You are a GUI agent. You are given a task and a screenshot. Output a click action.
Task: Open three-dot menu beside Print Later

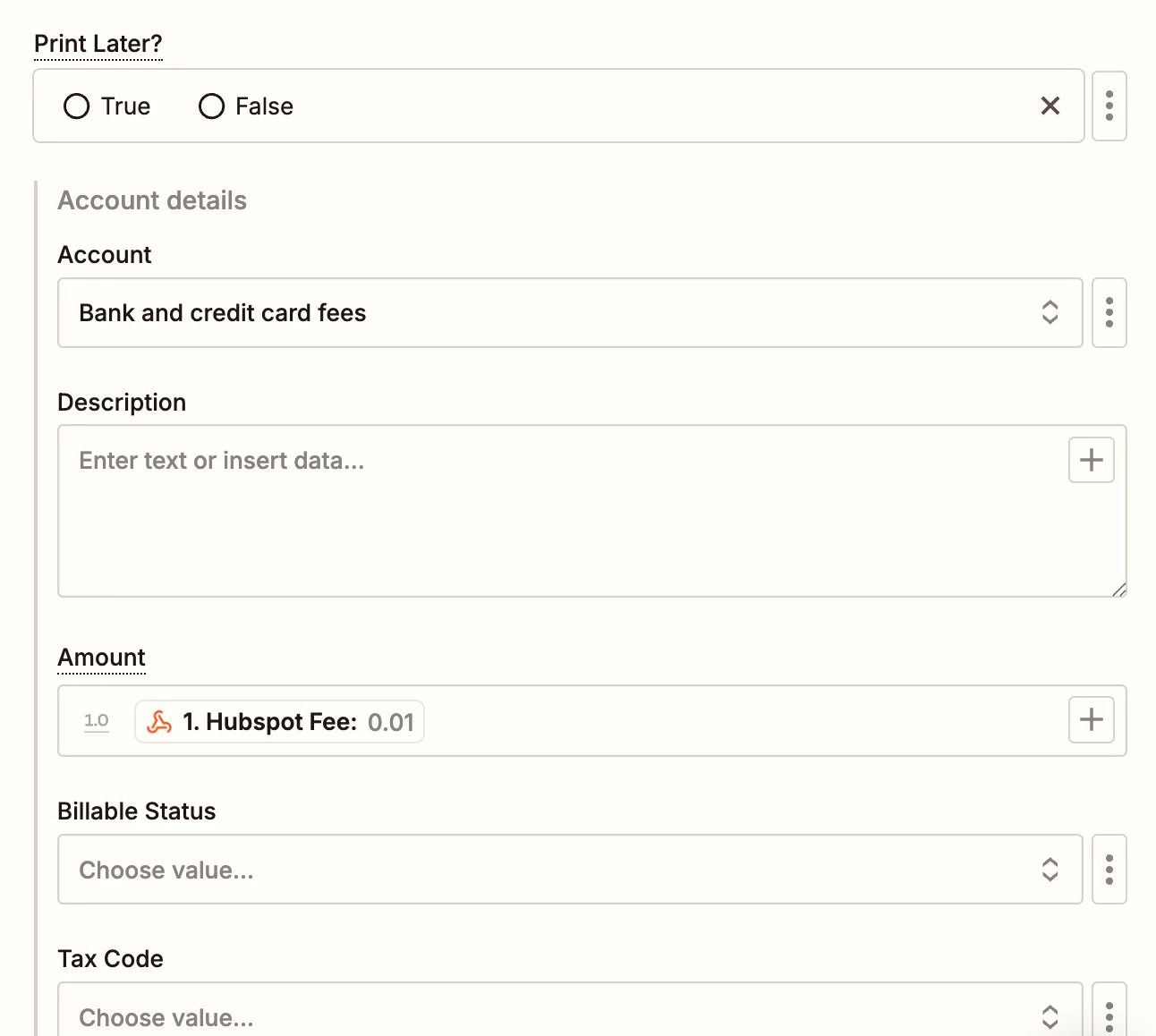(1109, 106)
